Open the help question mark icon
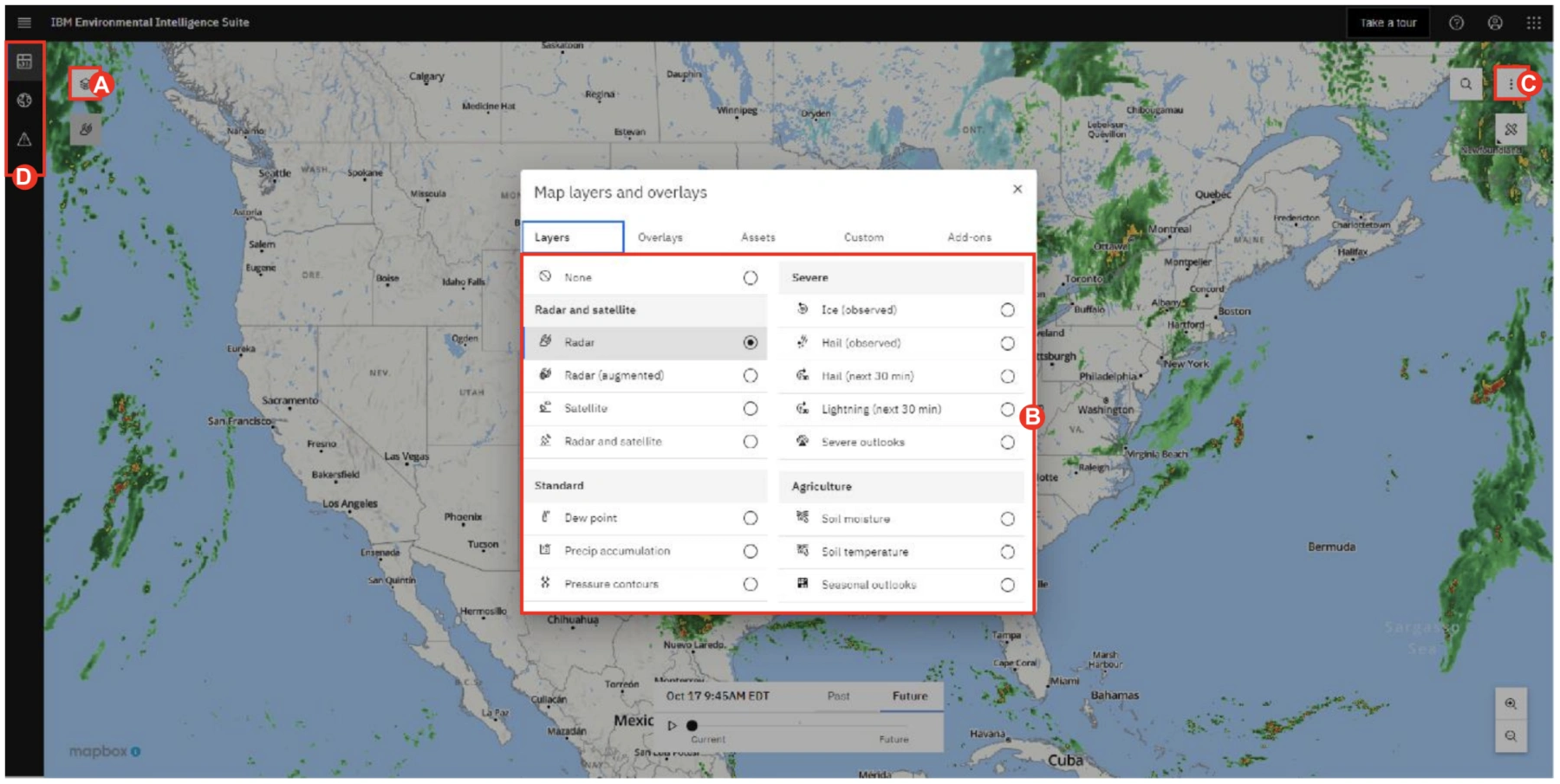This screenshot has height=784, width=1560. [1457, 23]
